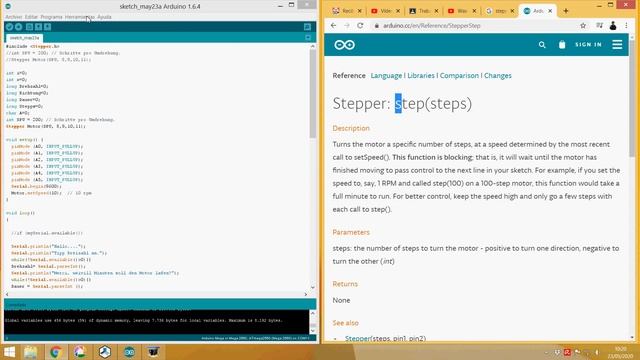Open the Editar menu

31,17
